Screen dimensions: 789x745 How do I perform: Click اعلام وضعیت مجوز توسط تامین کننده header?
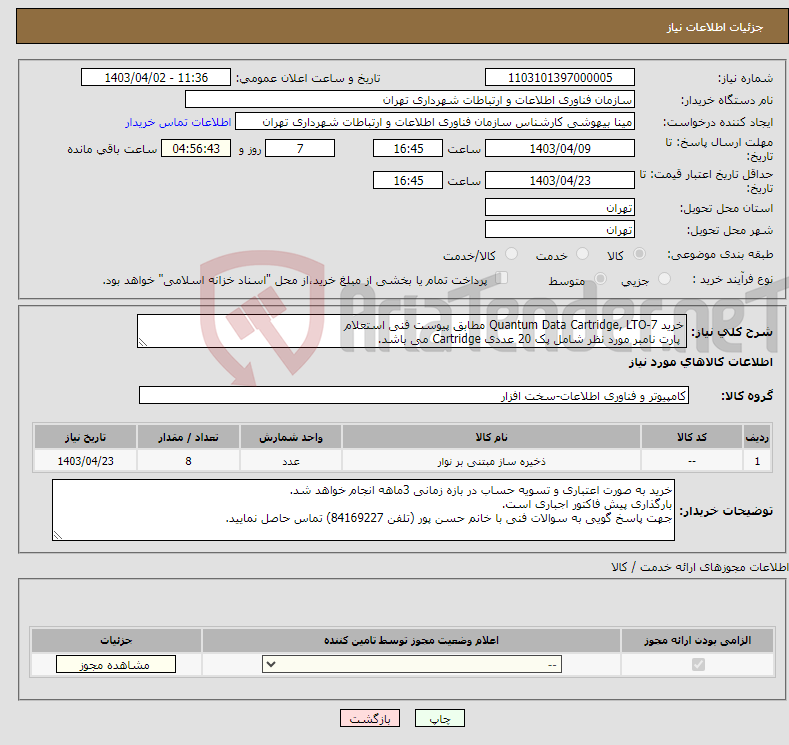pyautogui.click(x=412, y=640)
